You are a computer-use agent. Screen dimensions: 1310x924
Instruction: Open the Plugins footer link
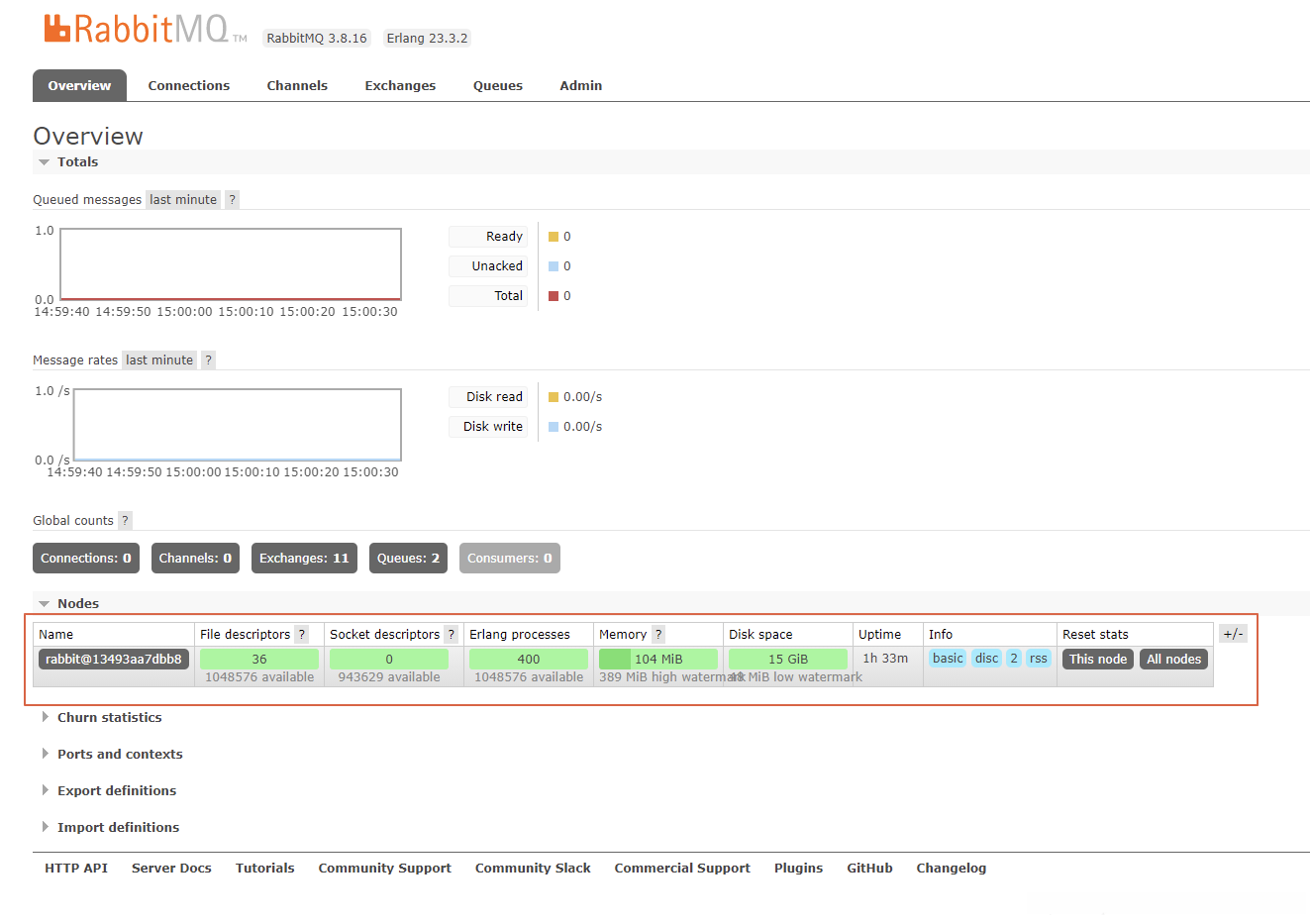tap(799, 869)
